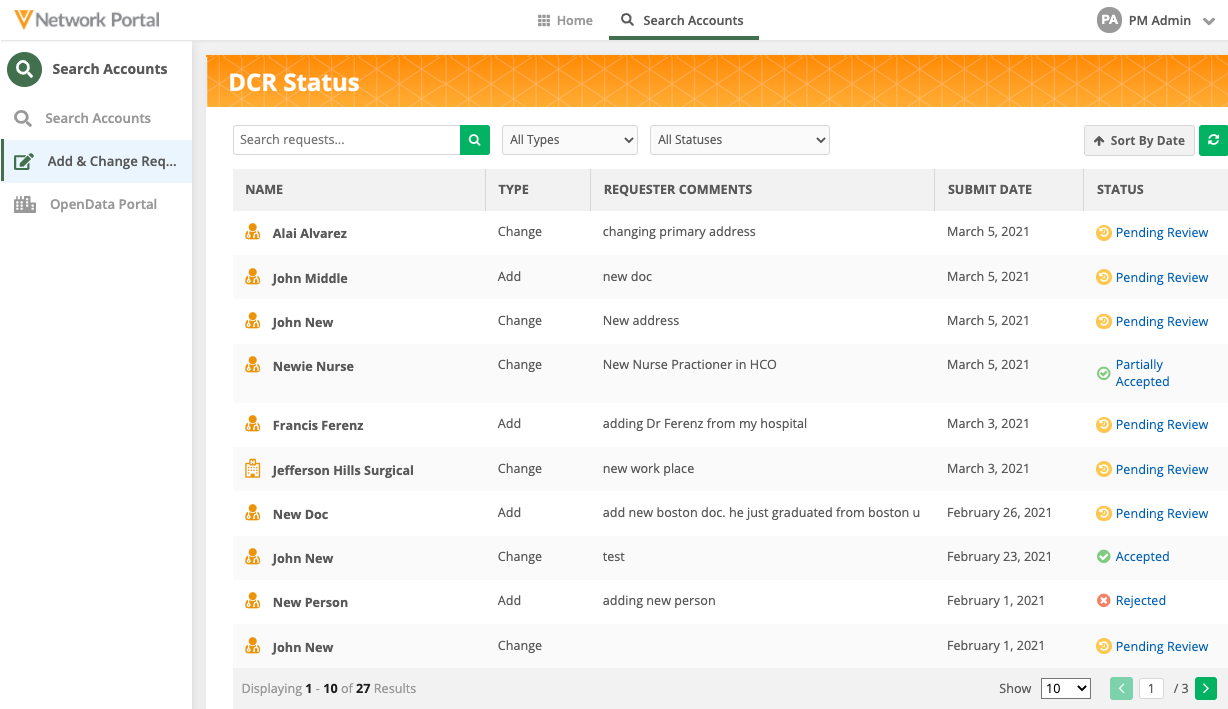The height and width of the screenshot is (709, 1228).
Task: Click the PA user avatar icon
Action: tap(1108, 20)
